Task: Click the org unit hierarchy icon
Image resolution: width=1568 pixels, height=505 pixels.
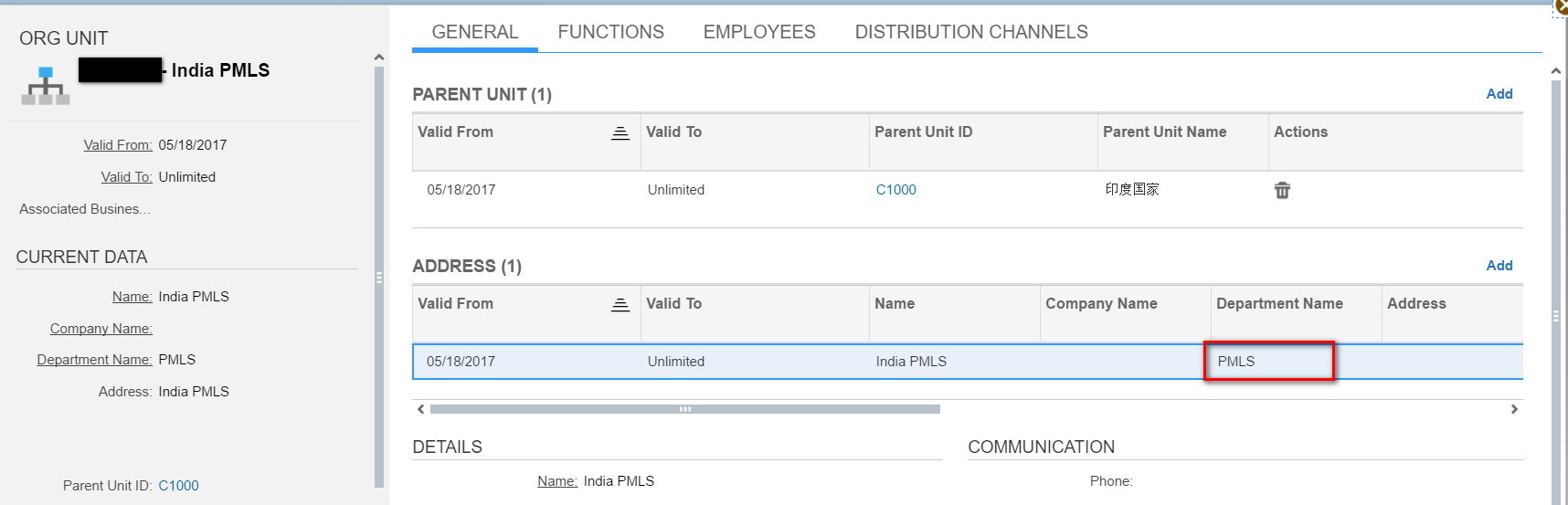Action: 46,86
